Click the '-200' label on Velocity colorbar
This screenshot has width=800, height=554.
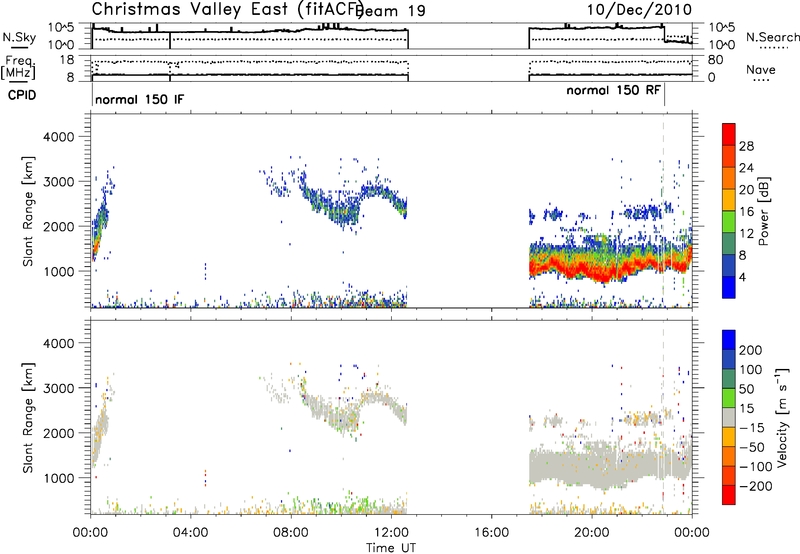(x=755, y=486)
